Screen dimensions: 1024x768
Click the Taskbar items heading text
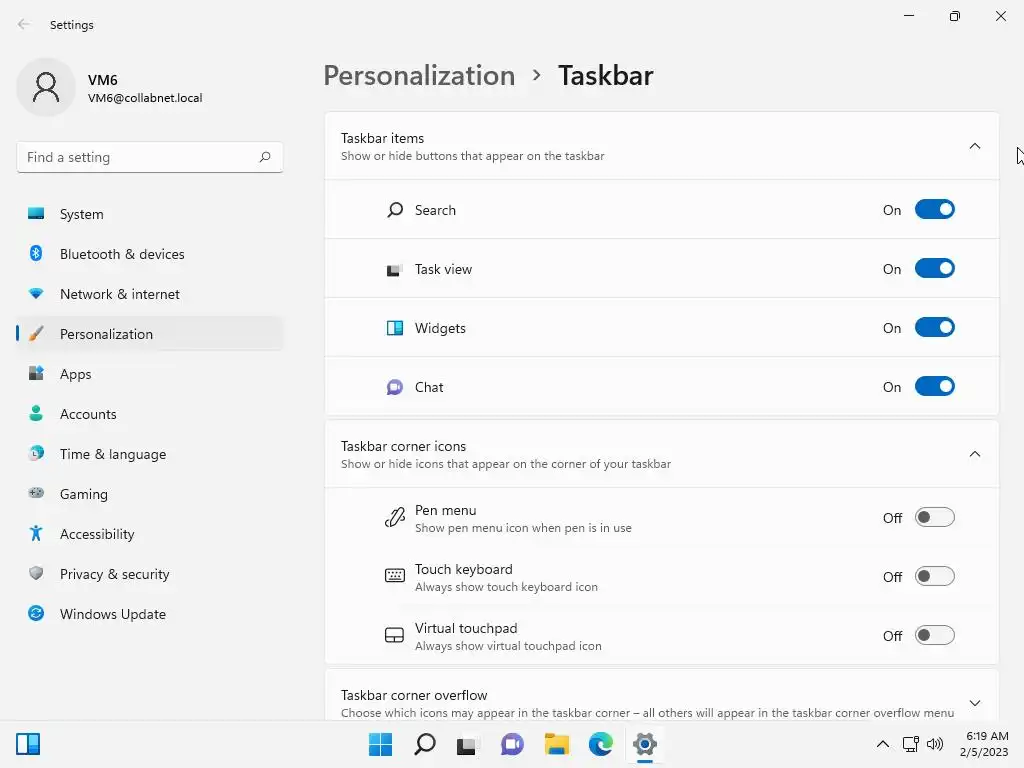tap(382, 138)
